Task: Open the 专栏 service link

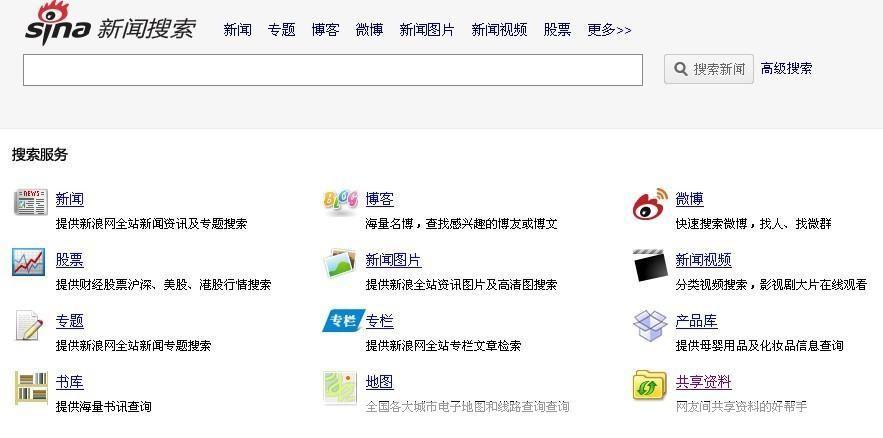Action: pos(380,321)
